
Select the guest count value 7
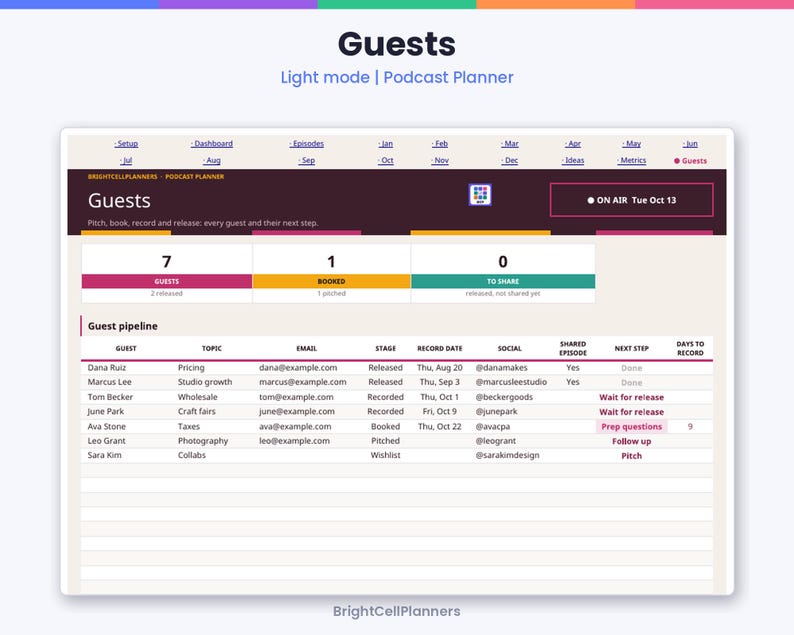click(x=167, y=262)
